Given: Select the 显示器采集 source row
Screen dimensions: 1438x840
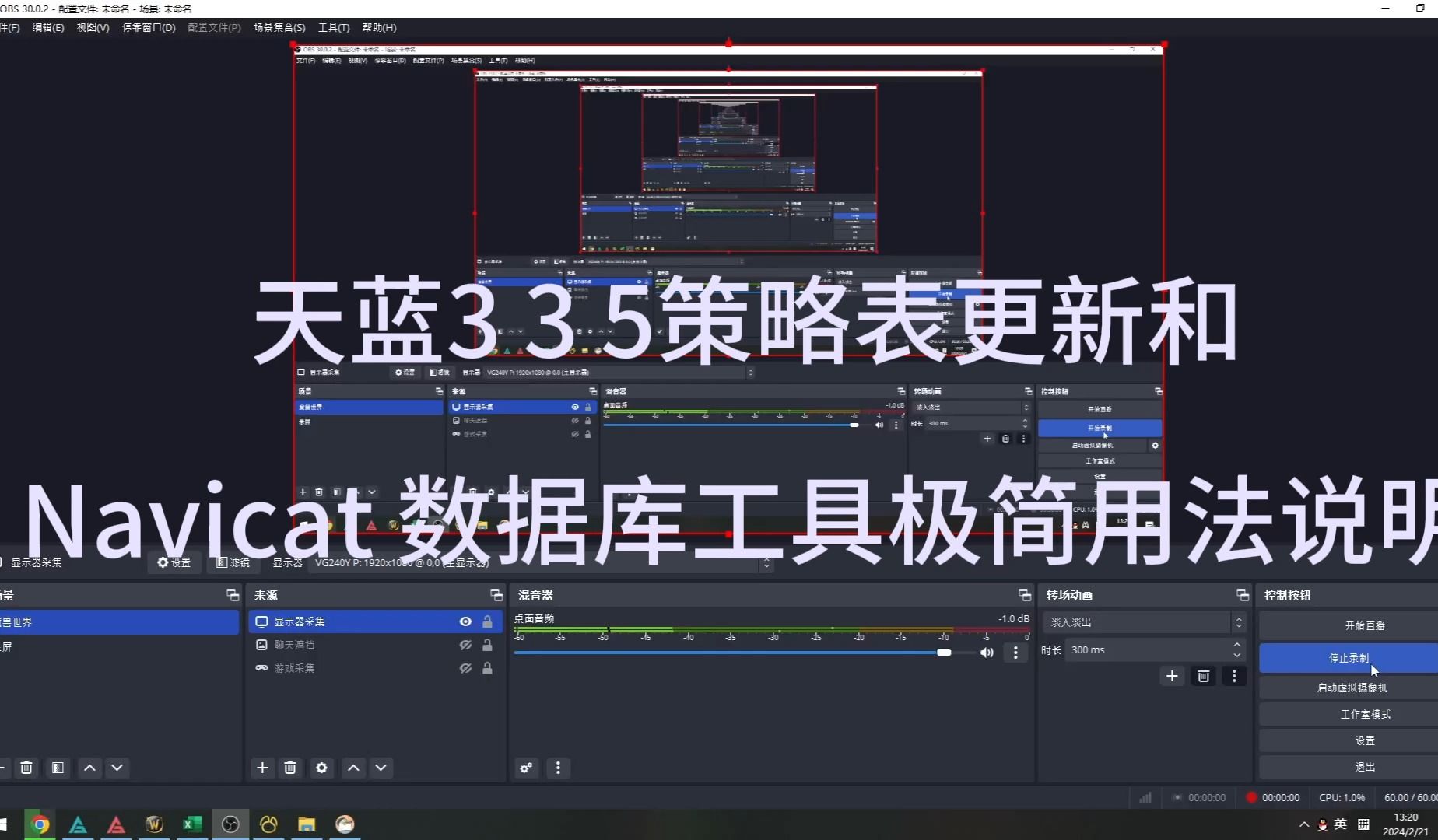Looking at the screenshot, I should [x=375, y=621].
